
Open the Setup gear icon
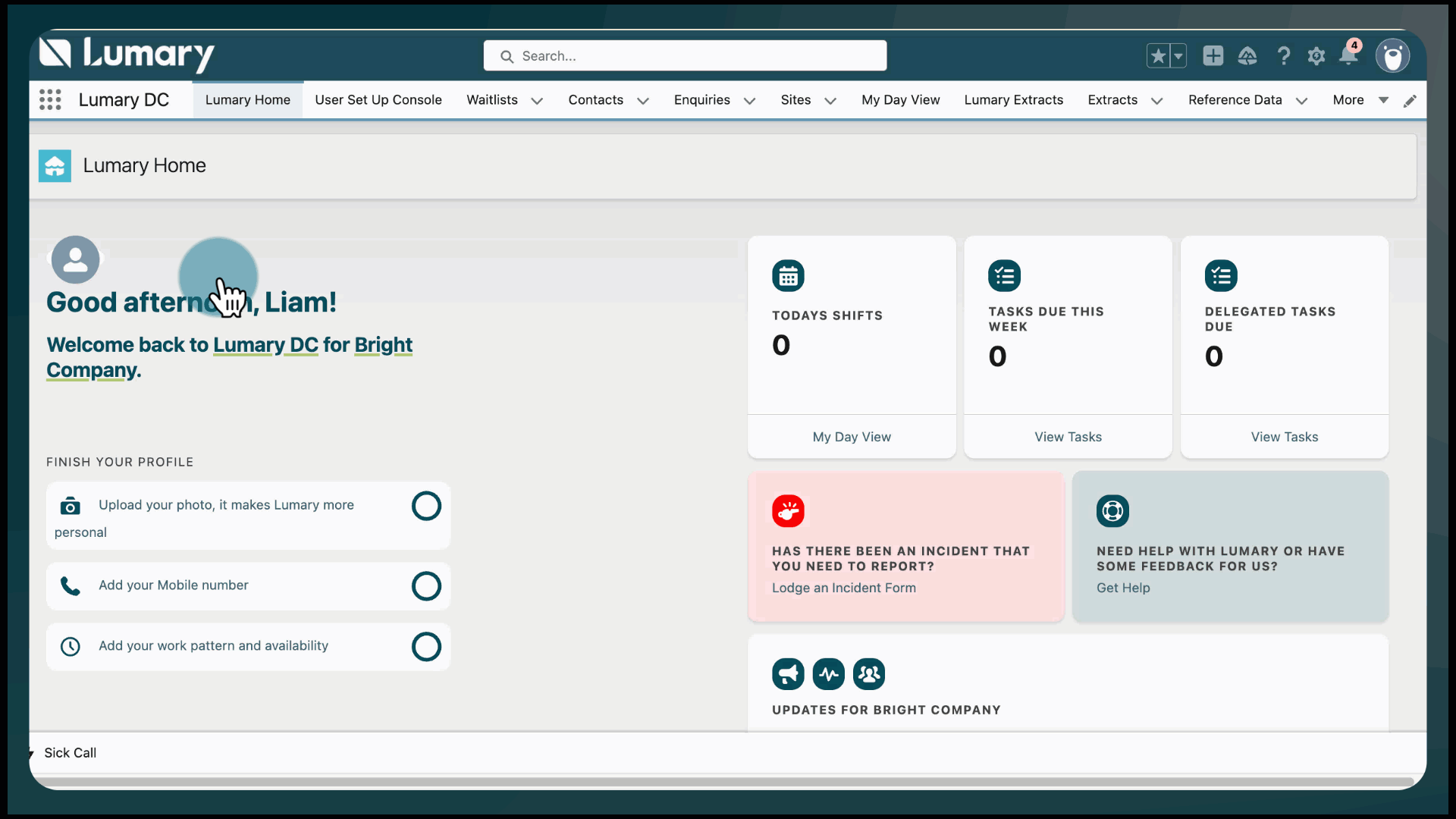[1316, 55]
